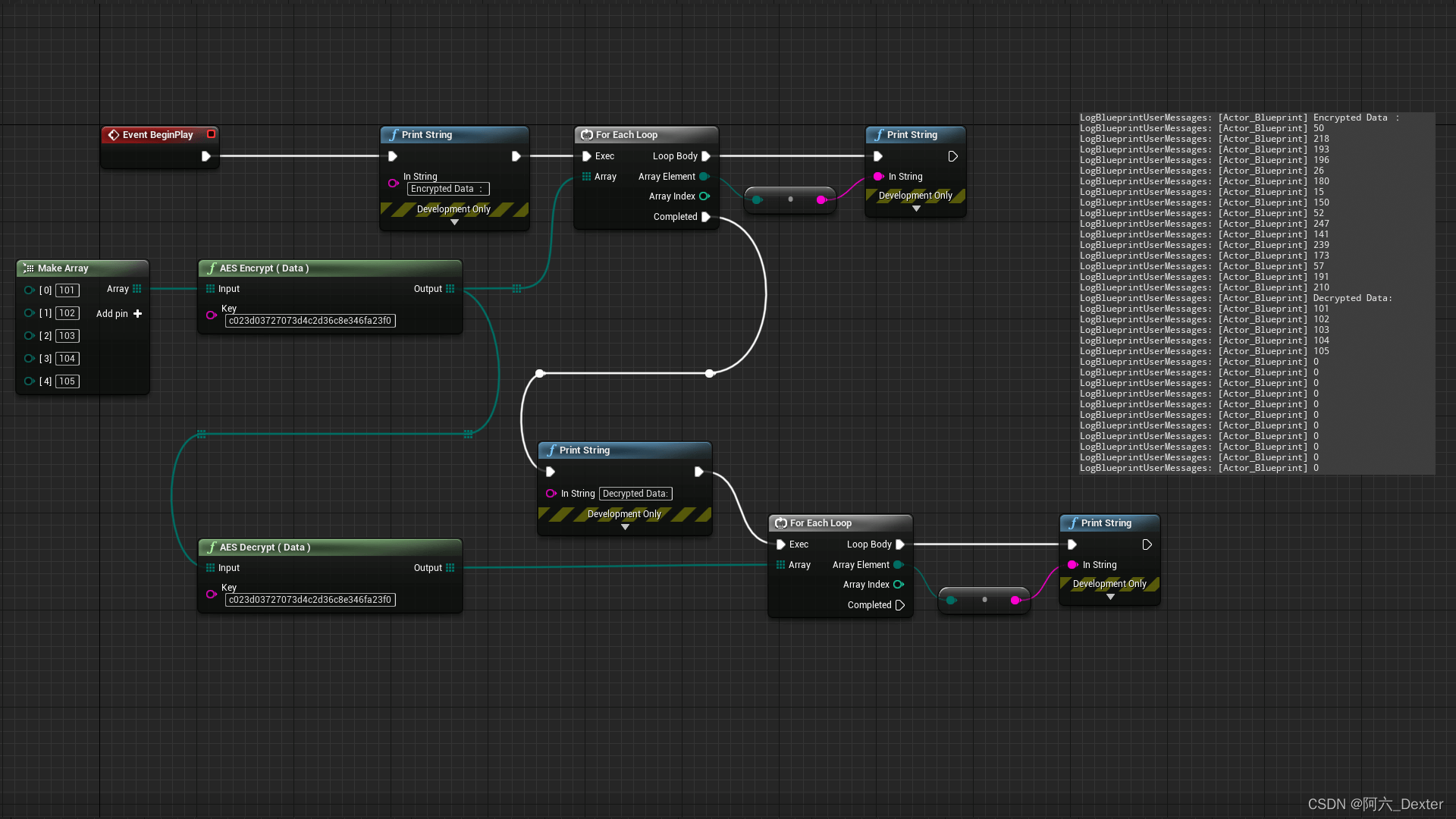Click the AES Decrypt Input array pin

tap(210, 568)
